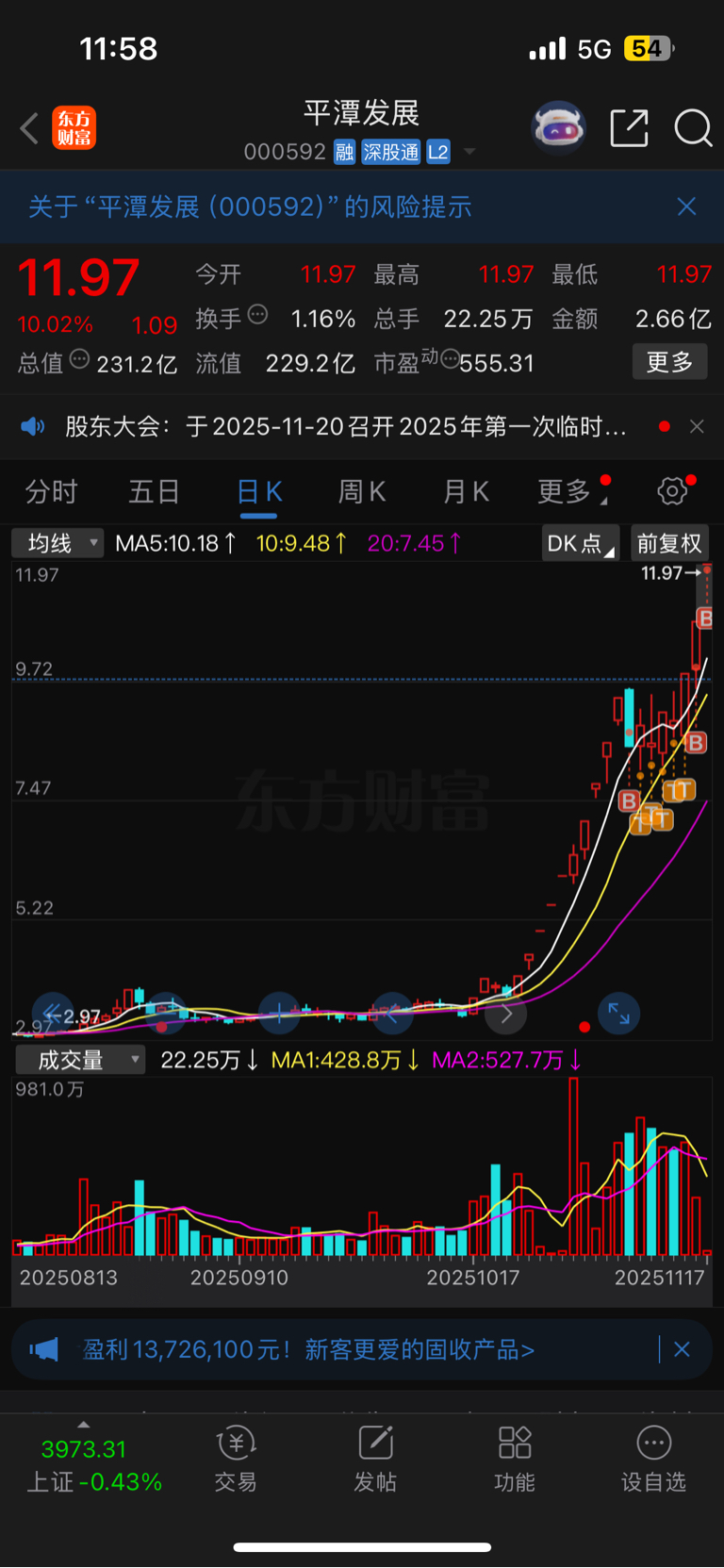Toggle the DK点 signal option
Viewport: 724px width, 1568px height.
(580, 543)
